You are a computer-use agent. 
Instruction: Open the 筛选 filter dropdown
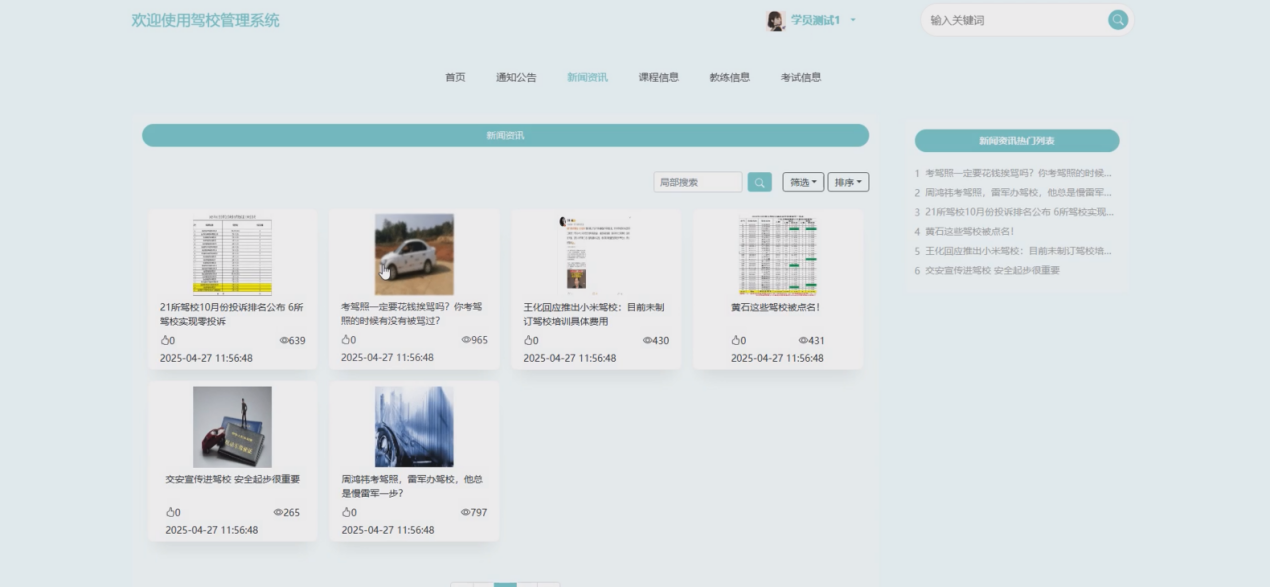click(x=803, y=182)
